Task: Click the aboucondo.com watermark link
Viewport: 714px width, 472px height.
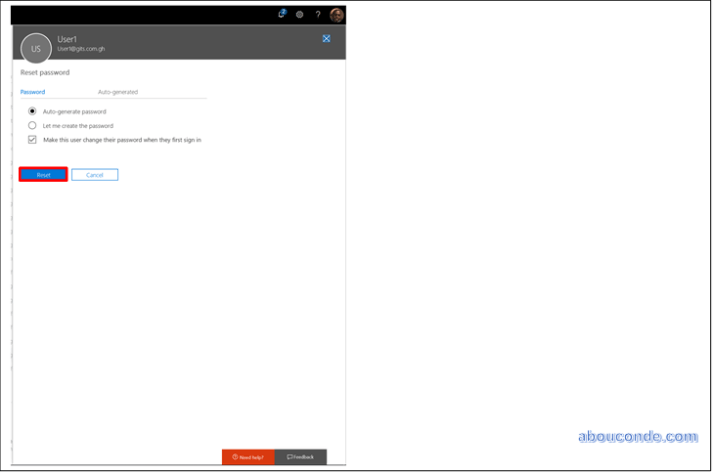Action: 638,437
